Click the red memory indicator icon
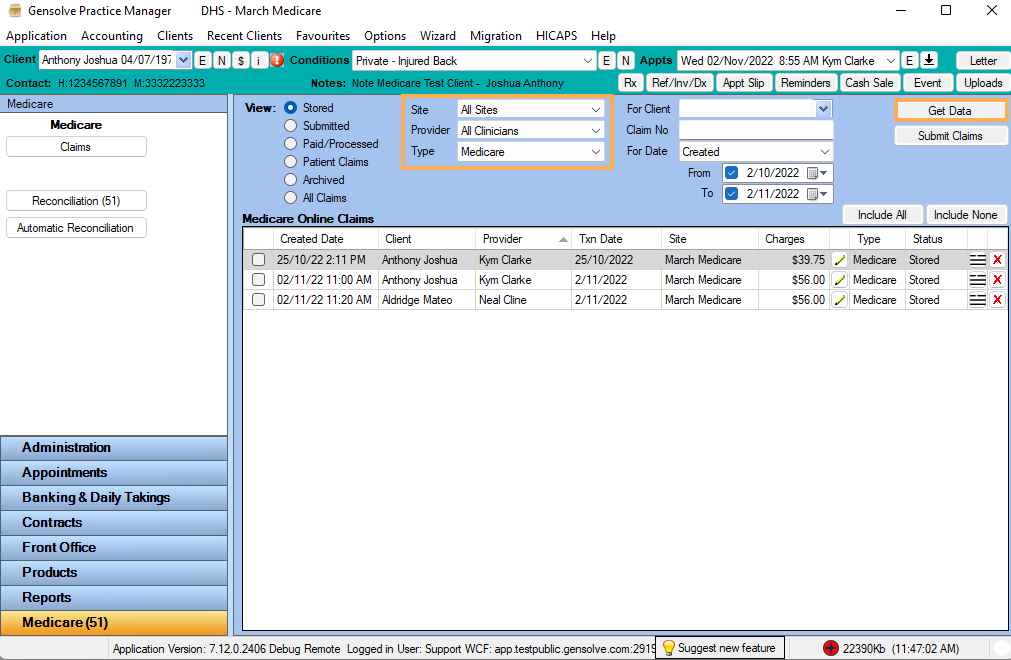The image size is (1011, 660). (x=830, y=648)
